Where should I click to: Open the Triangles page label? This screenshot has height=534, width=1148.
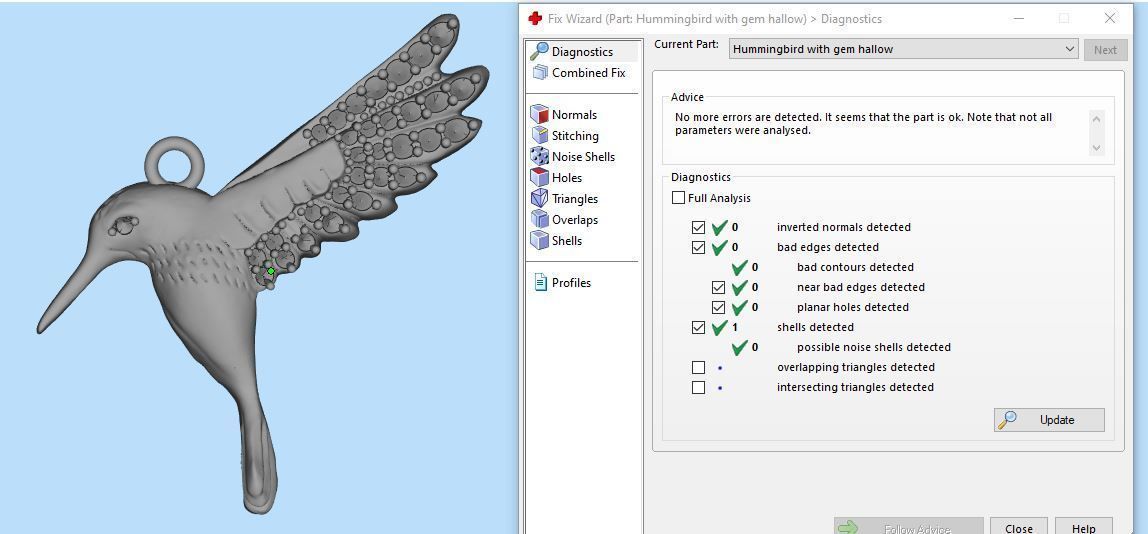coord(575,199)
